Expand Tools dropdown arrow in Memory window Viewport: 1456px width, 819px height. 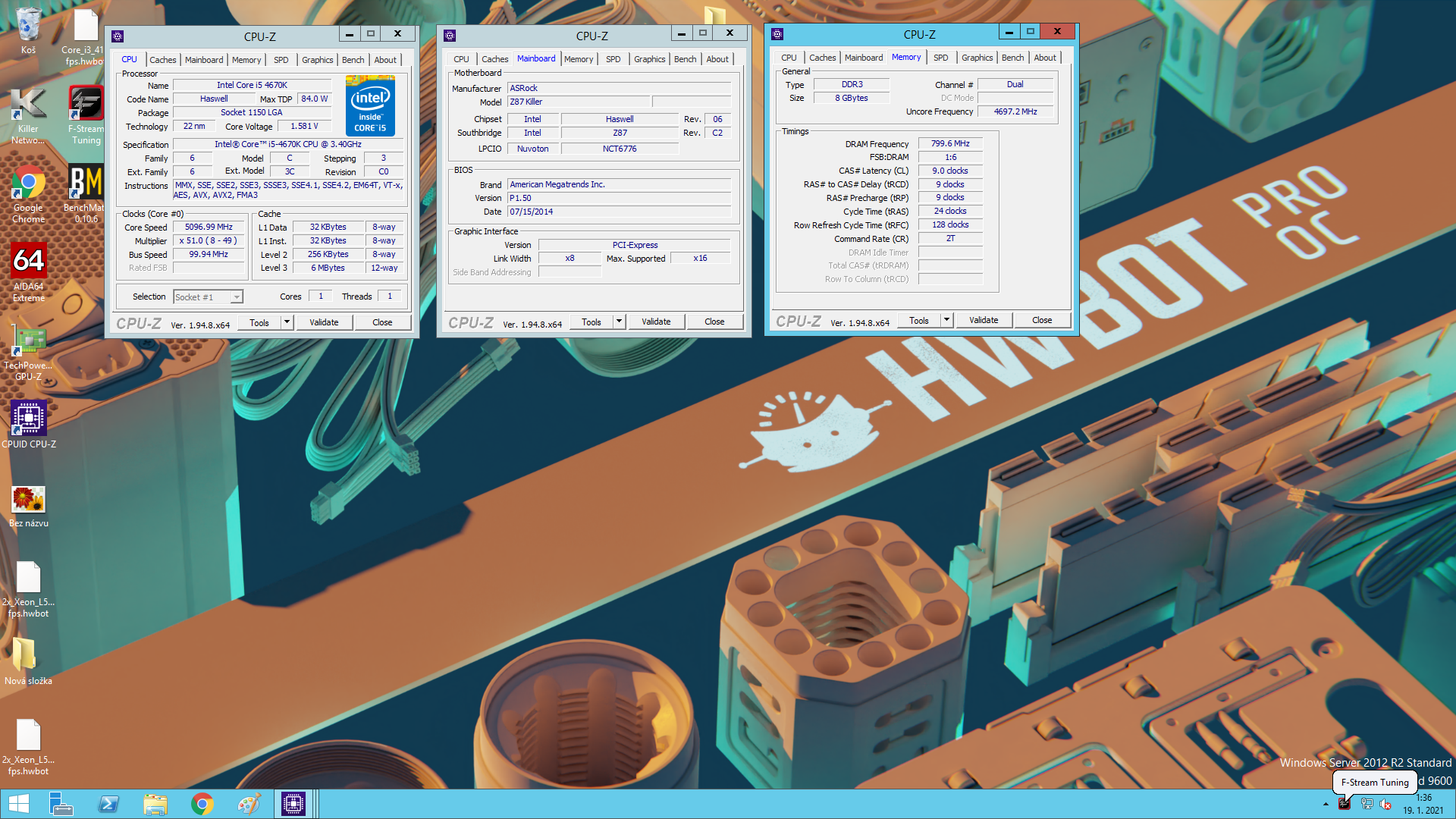tap(946, 320)
